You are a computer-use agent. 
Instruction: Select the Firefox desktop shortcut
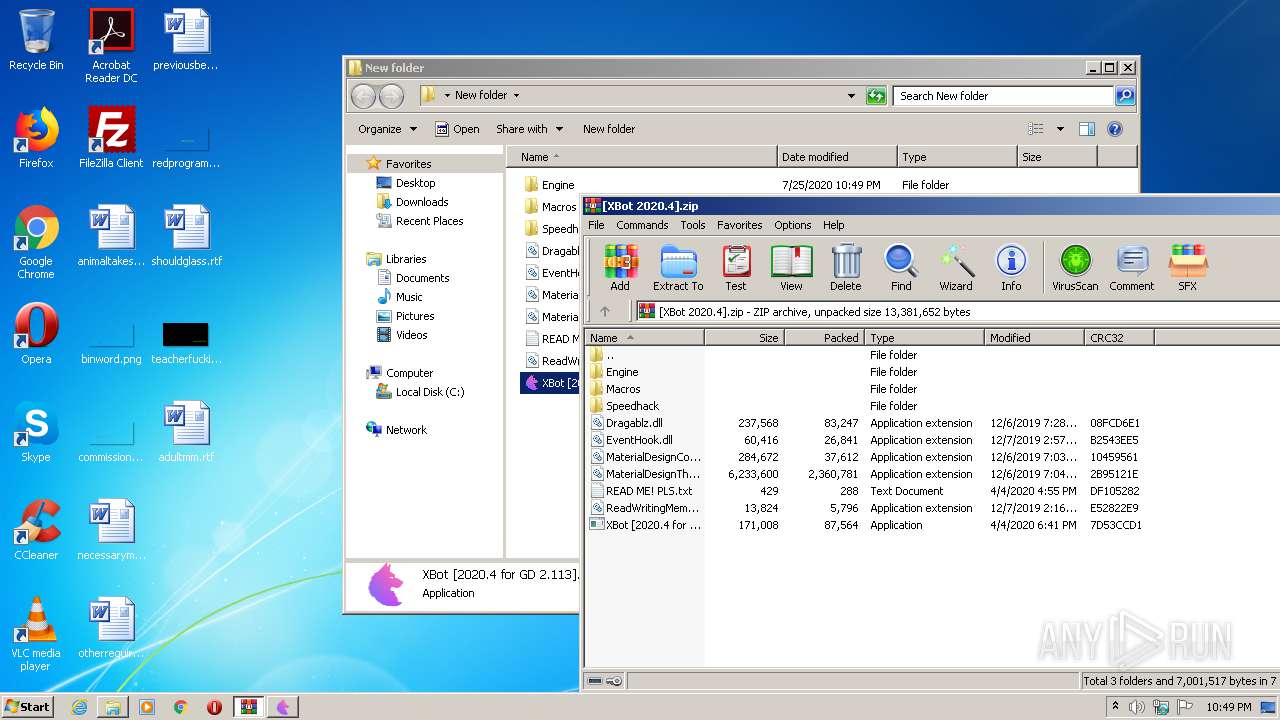pyautogui.click(x=36, y=138)
